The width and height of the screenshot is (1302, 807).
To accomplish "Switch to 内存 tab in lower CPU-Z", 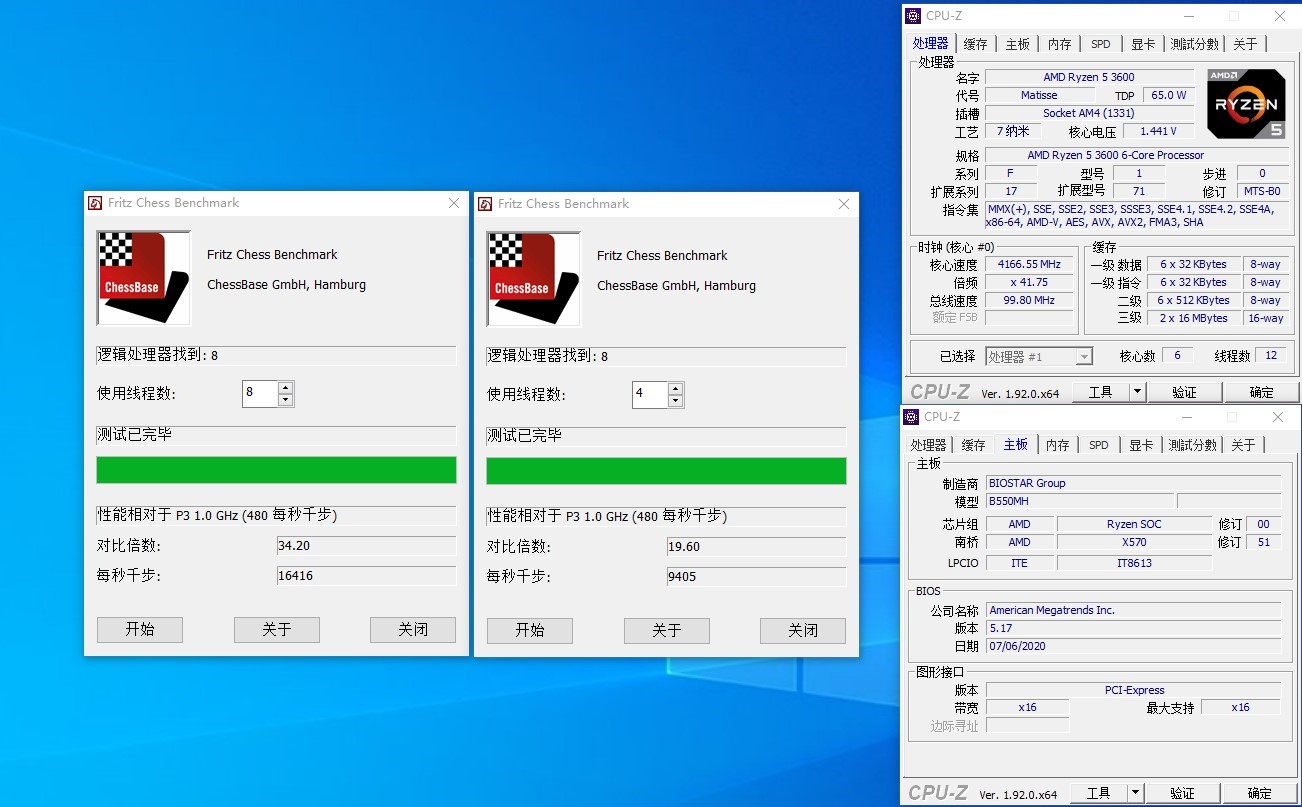I will tap(1058, 445).
